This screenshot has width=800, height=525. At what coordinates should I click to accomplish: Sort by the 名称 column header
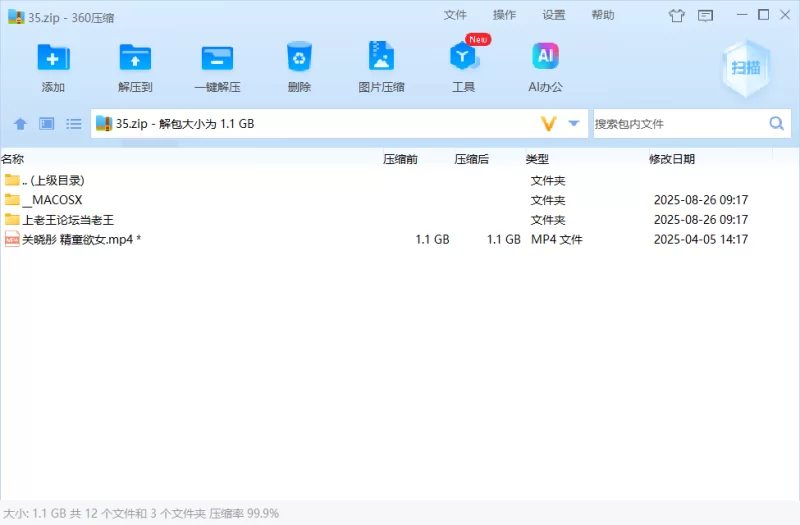13,159
